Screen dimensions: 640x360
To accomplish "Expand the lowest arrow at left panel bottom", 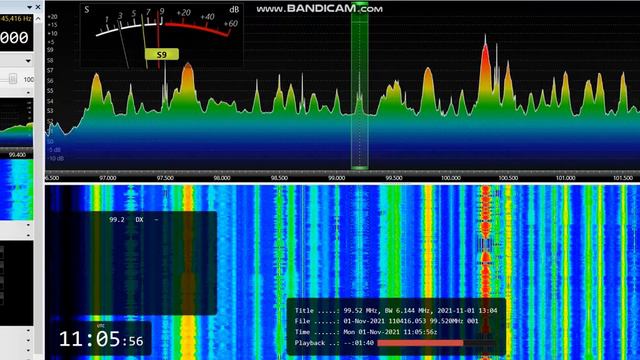I will tap(28, 350).
